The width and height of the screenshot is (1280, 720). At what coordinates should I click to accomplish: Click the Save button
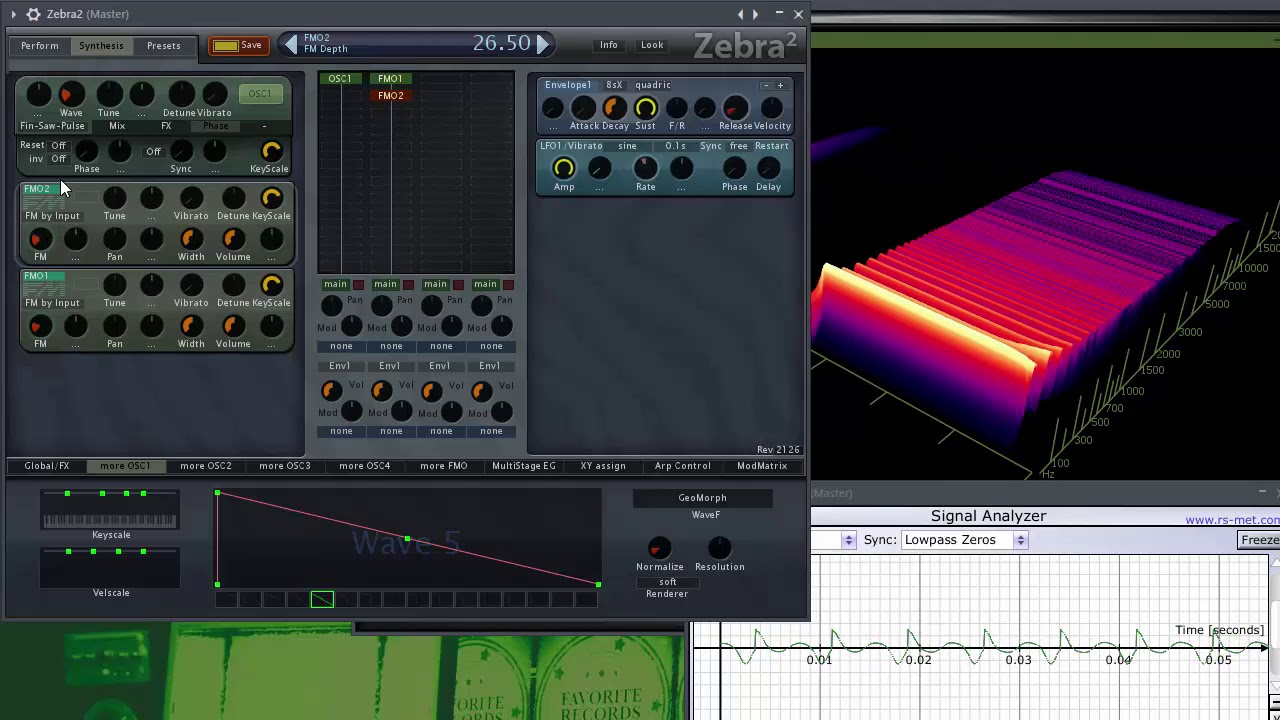(238, 46)
